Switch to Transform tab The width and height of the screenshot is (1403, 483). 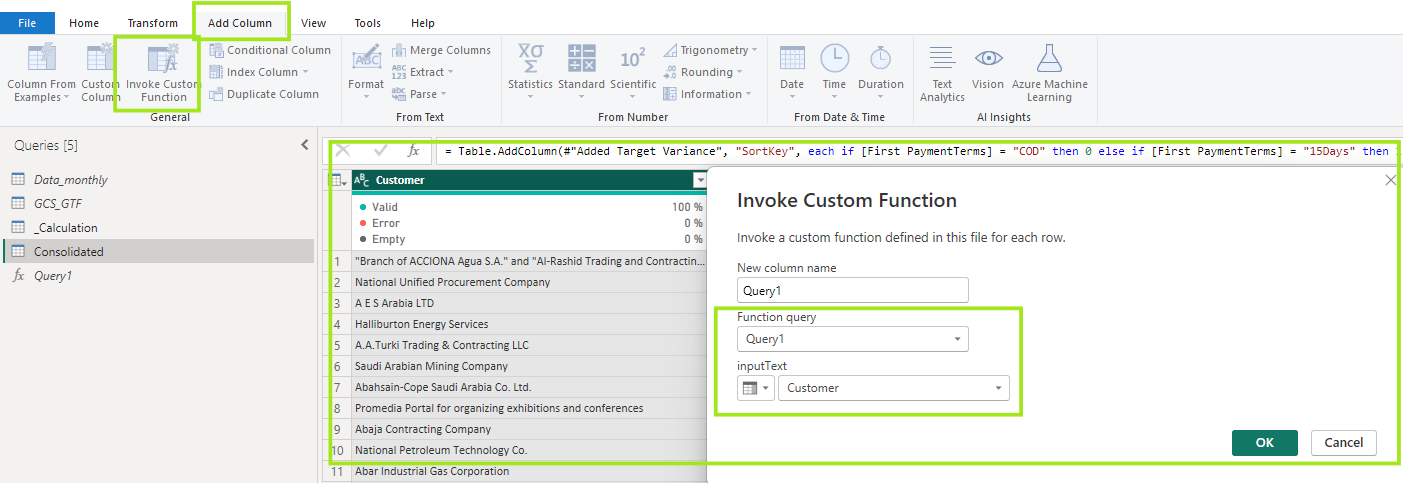click(152, 23)
